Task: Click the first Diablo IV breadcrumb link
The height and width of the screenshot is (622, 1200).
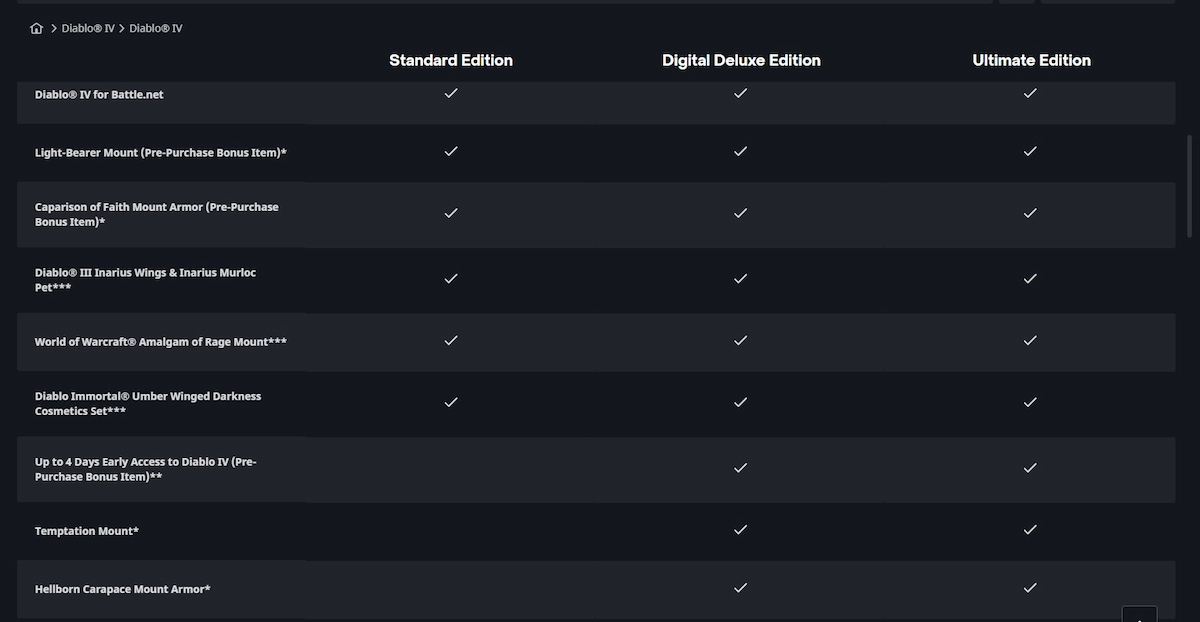Action: [x=88, y=28]
